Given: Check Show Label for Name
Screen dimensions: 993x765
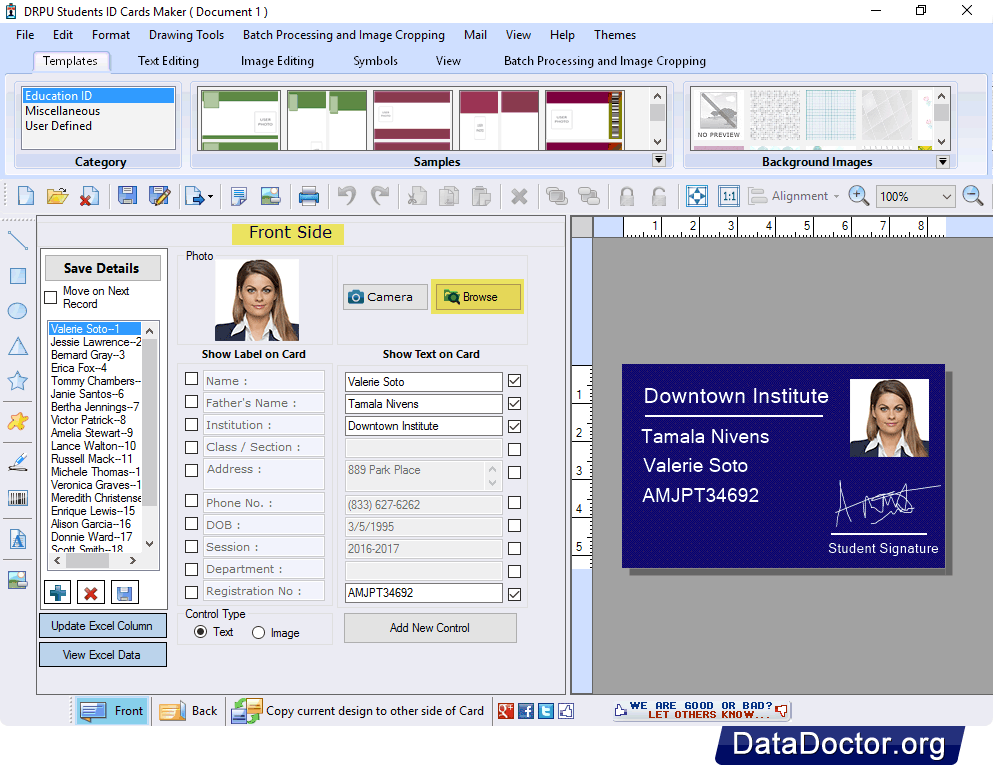Looking at the screenshot, I should pos(191,379).
